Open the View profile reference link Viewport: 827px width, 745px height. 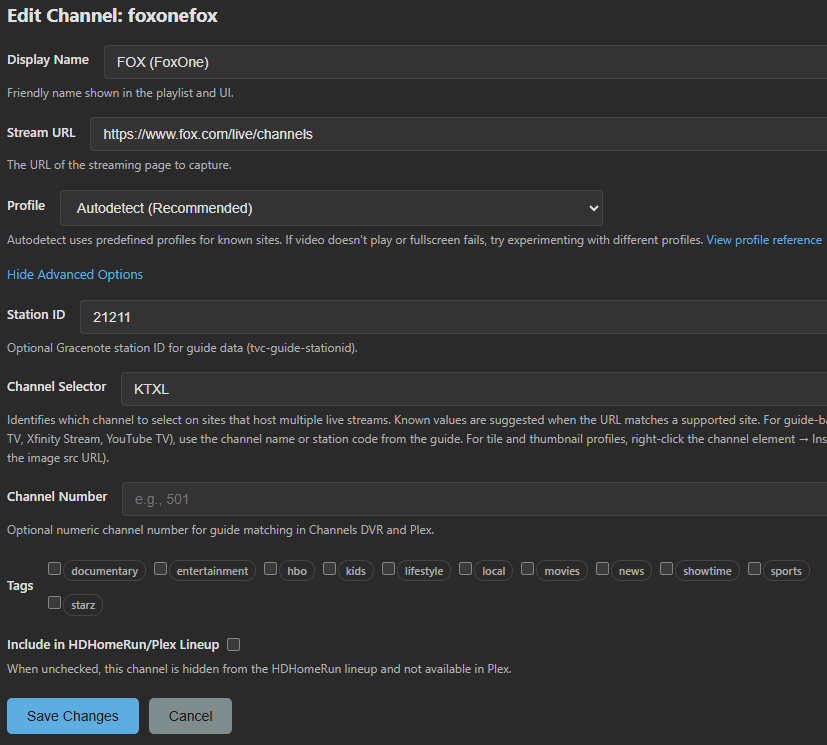pos(764,240)
